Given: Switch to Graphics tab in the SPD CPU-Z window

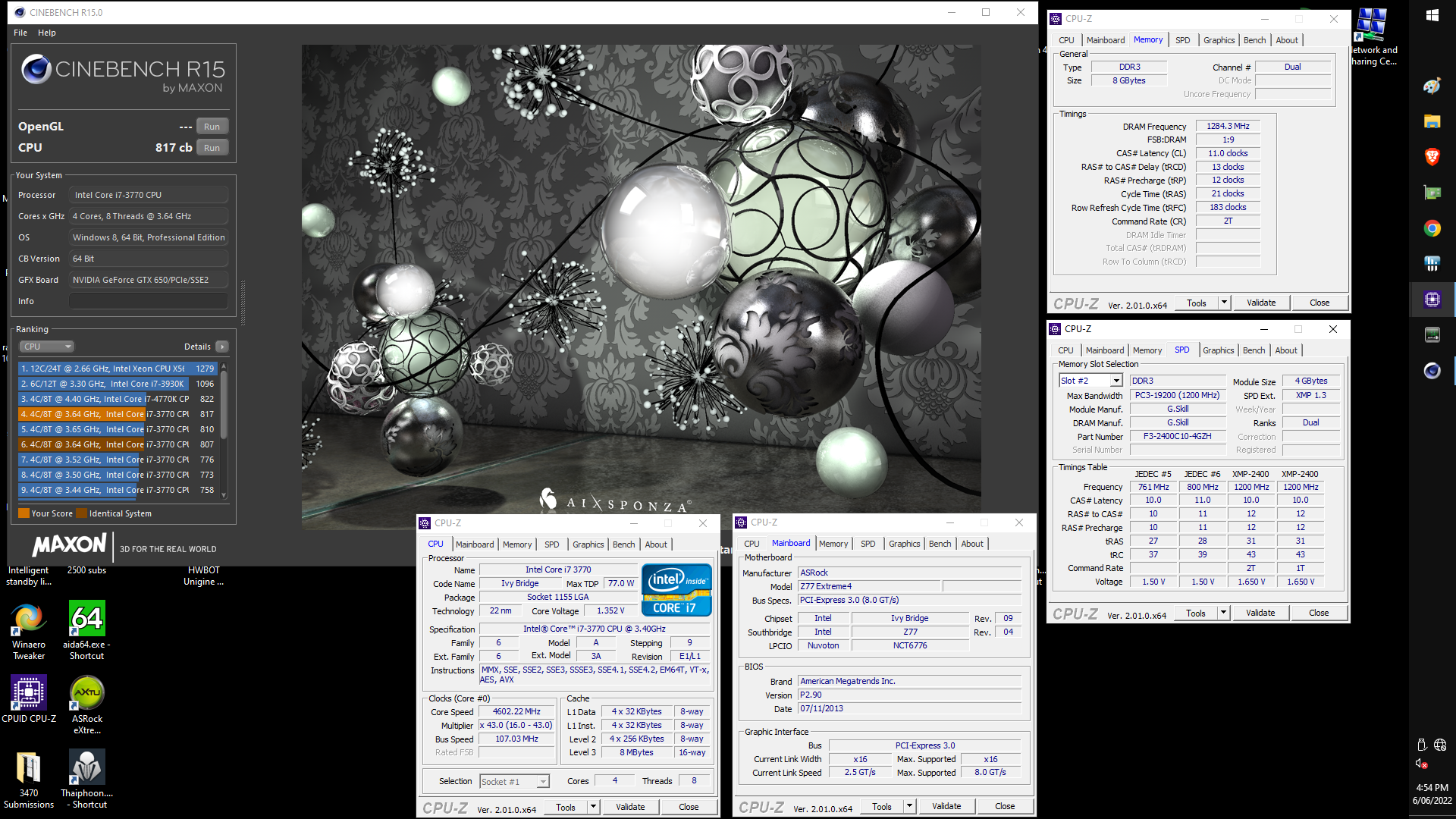Looking at the screenshot, I should (x=1218, y=350).
